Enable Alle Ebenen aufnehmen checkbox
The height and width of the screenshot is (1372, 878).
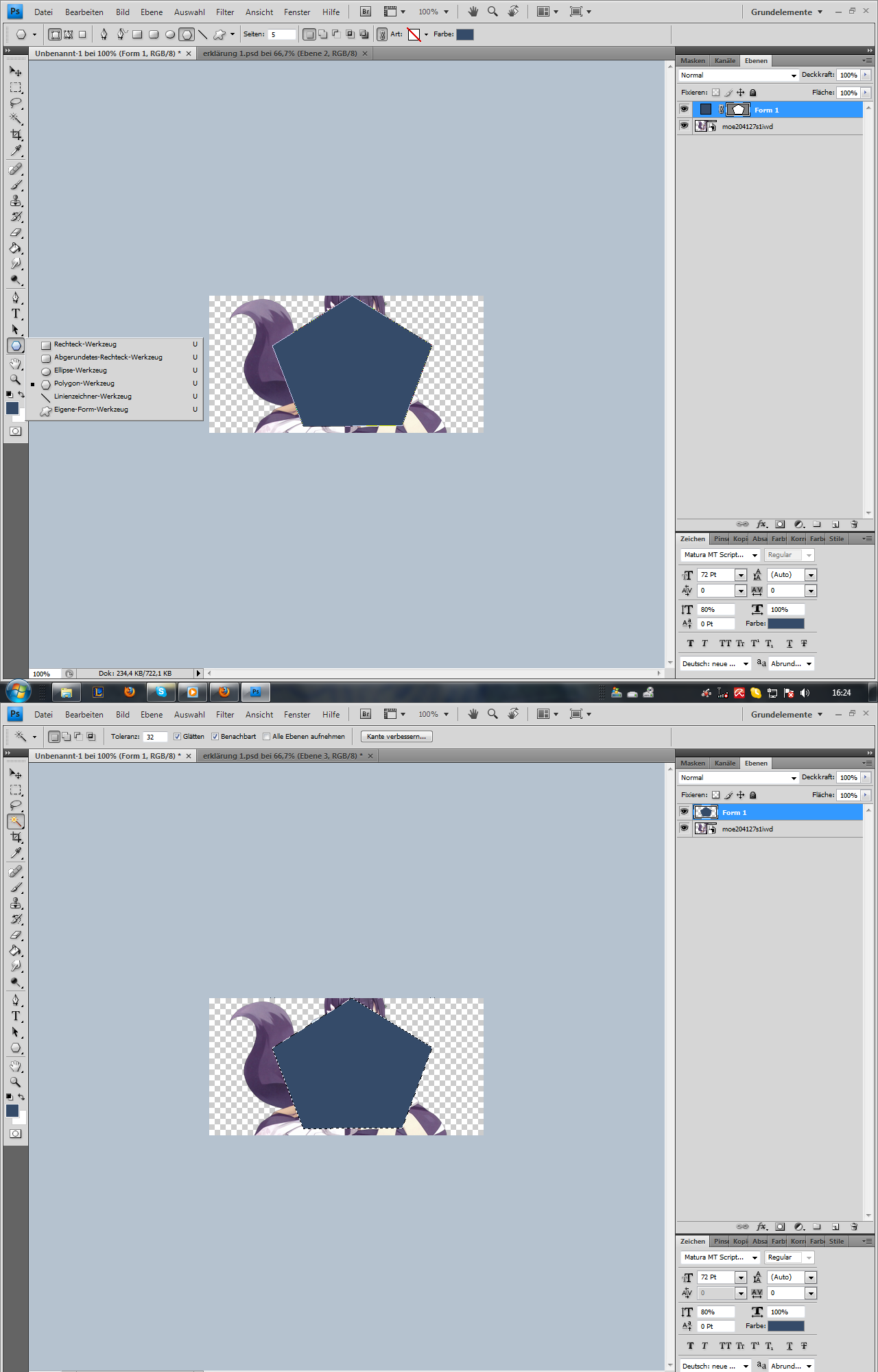(266, 737)
